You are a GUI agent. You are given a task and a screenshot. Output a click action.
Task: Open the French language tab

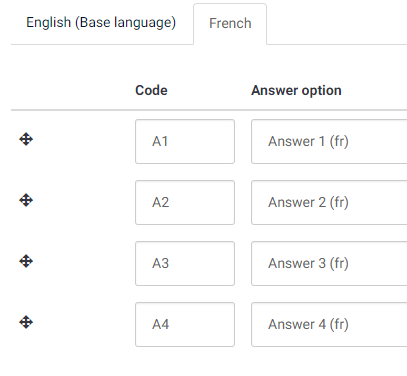point(230,24)
